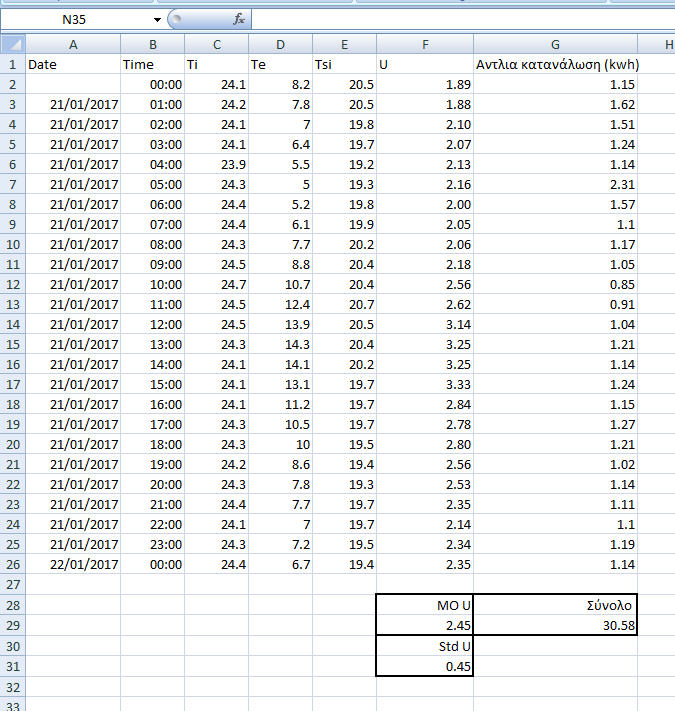Select the Std U value 0.45

tap(425, 666)
